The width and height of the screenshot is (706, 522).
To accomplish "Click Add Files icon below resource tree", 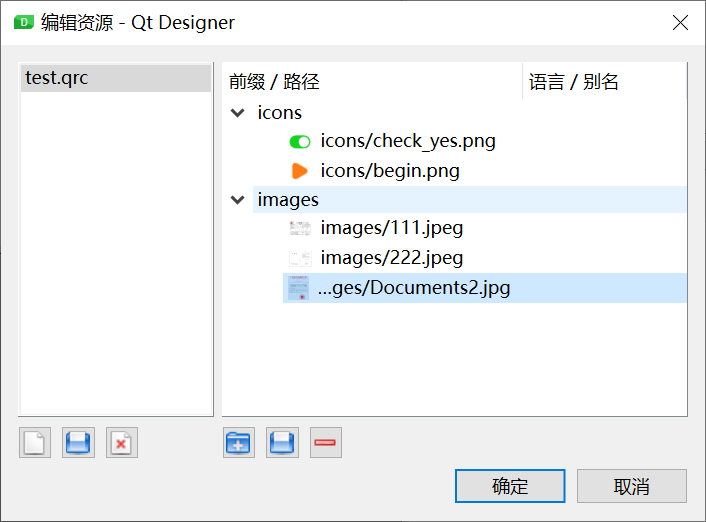I will pos(282,443).
